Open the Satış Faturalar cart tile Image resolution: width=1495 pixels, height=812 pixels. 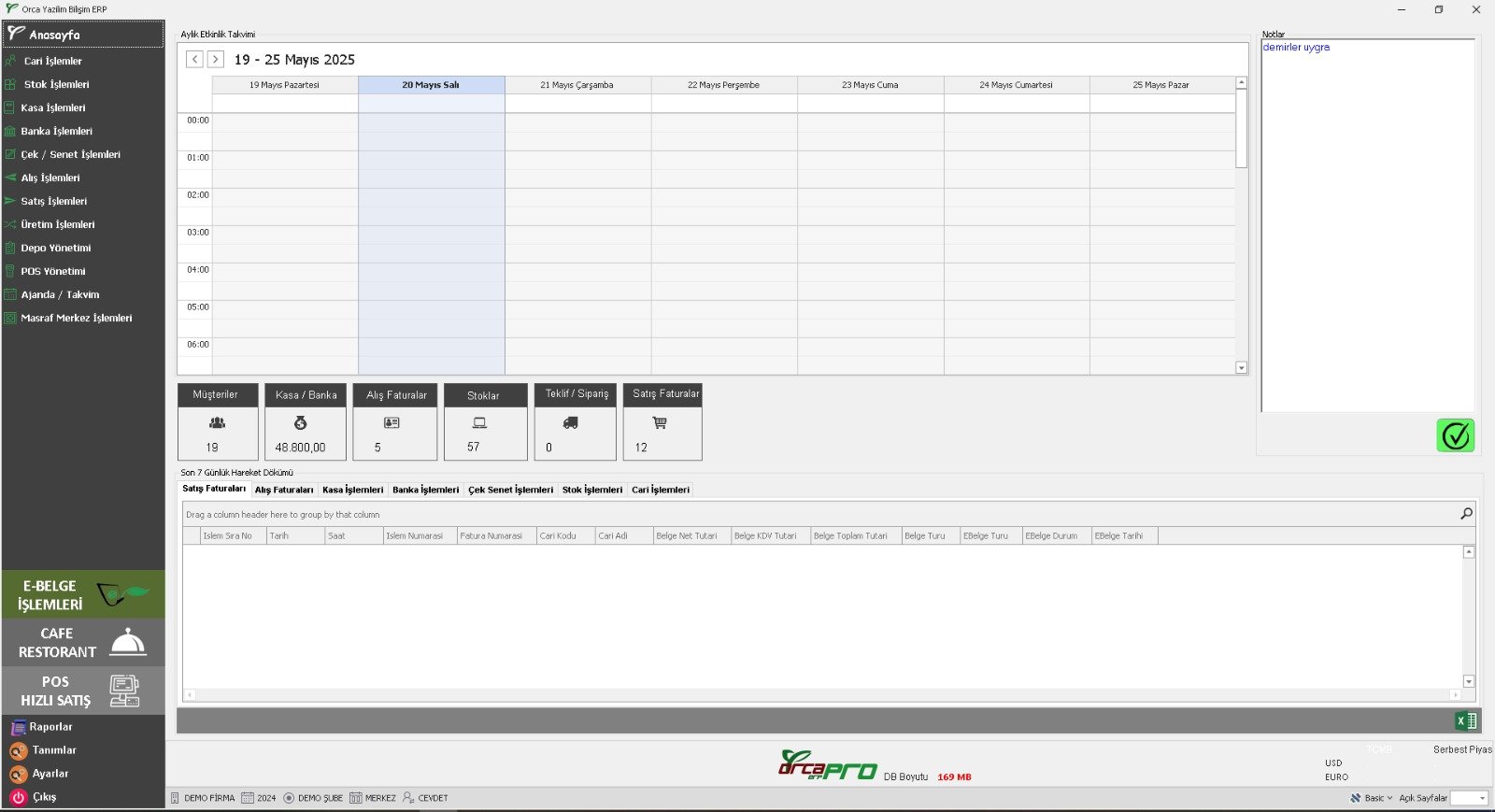[660, 422]
